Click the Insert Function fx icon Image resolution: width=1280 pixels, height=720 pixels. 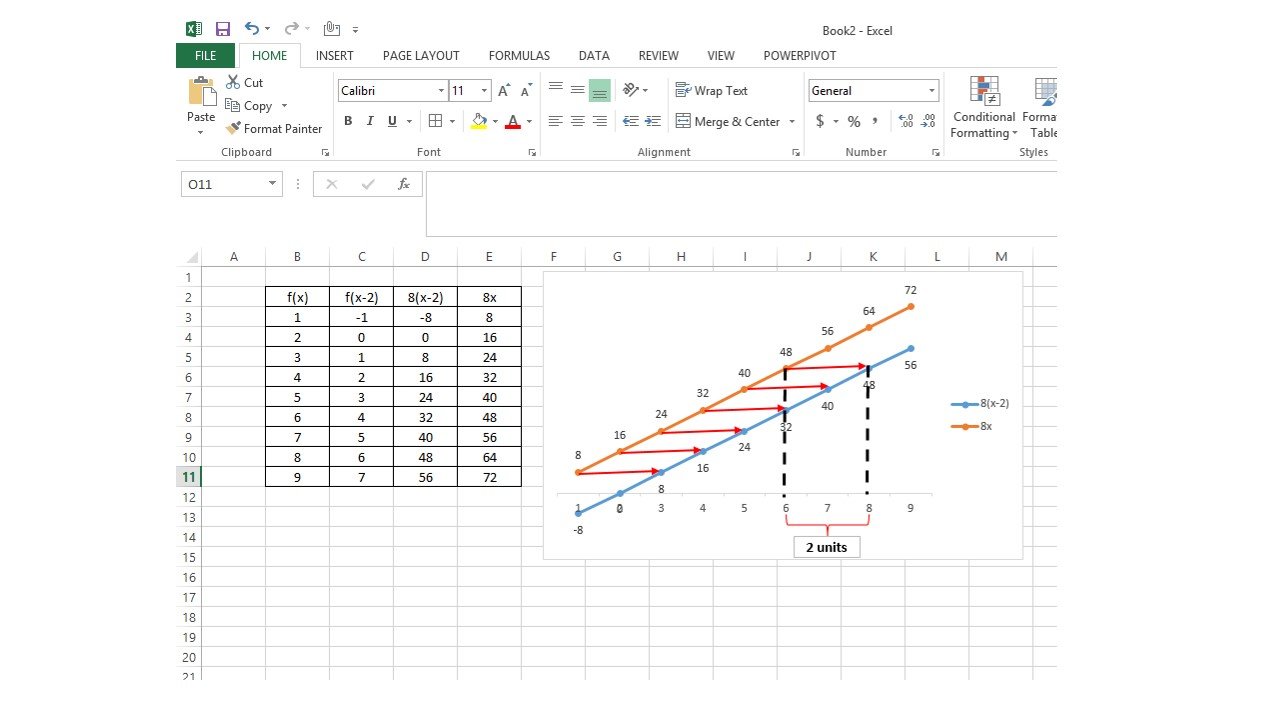click(x=403, y=184)
